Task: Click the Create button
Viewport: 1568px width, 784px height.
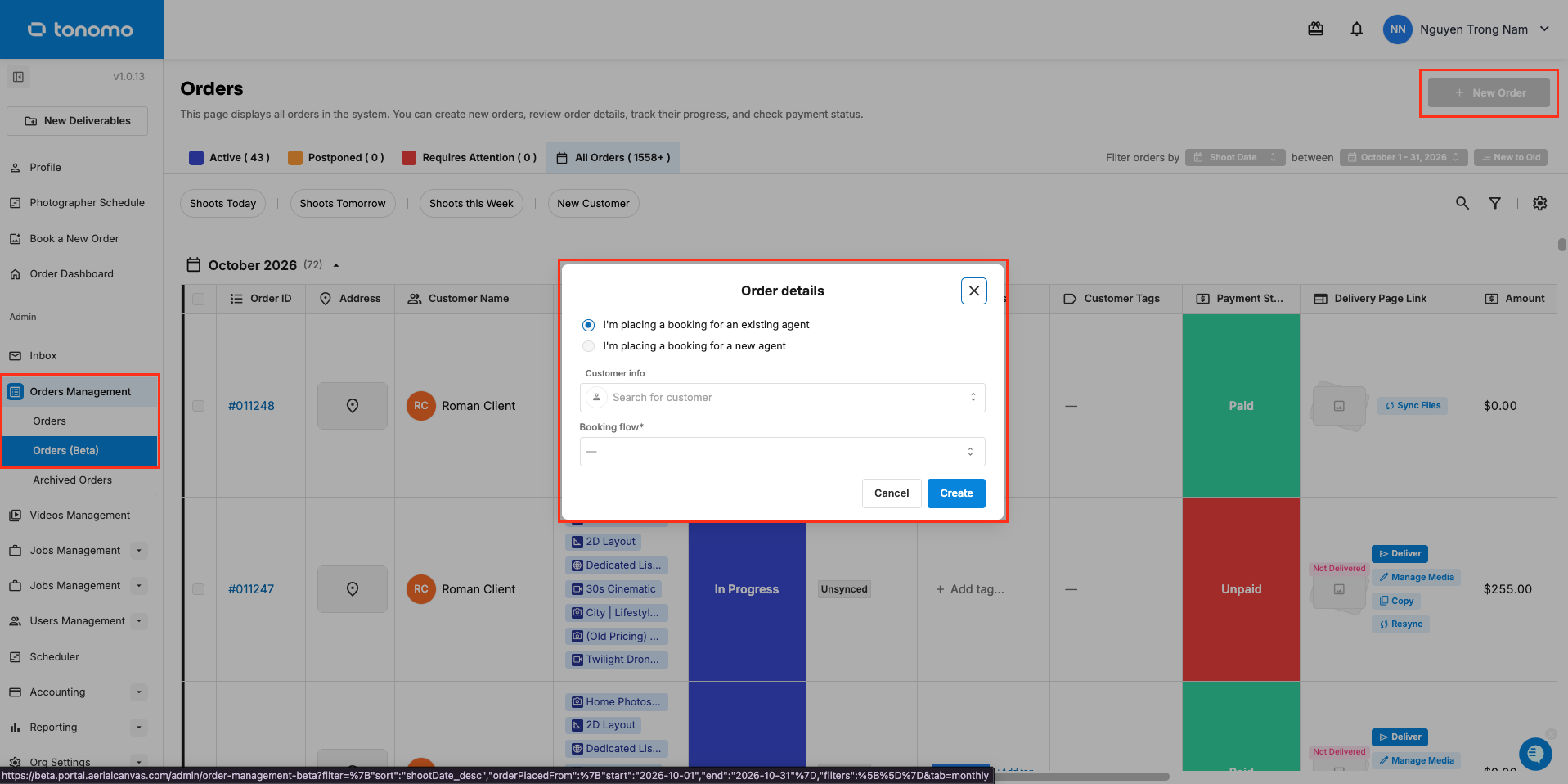Action: tap(956, 493)
